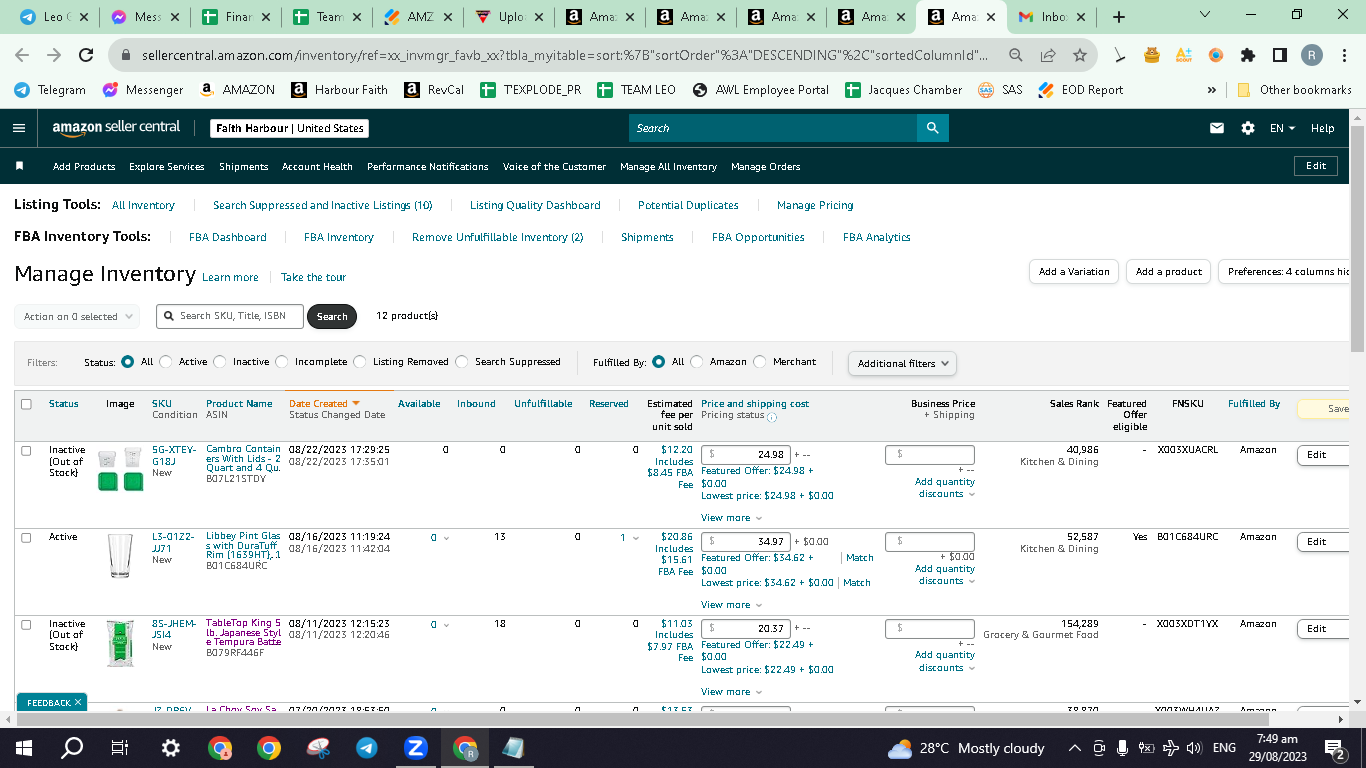Click the share page icon in address bar

[x=1047, y=56]
